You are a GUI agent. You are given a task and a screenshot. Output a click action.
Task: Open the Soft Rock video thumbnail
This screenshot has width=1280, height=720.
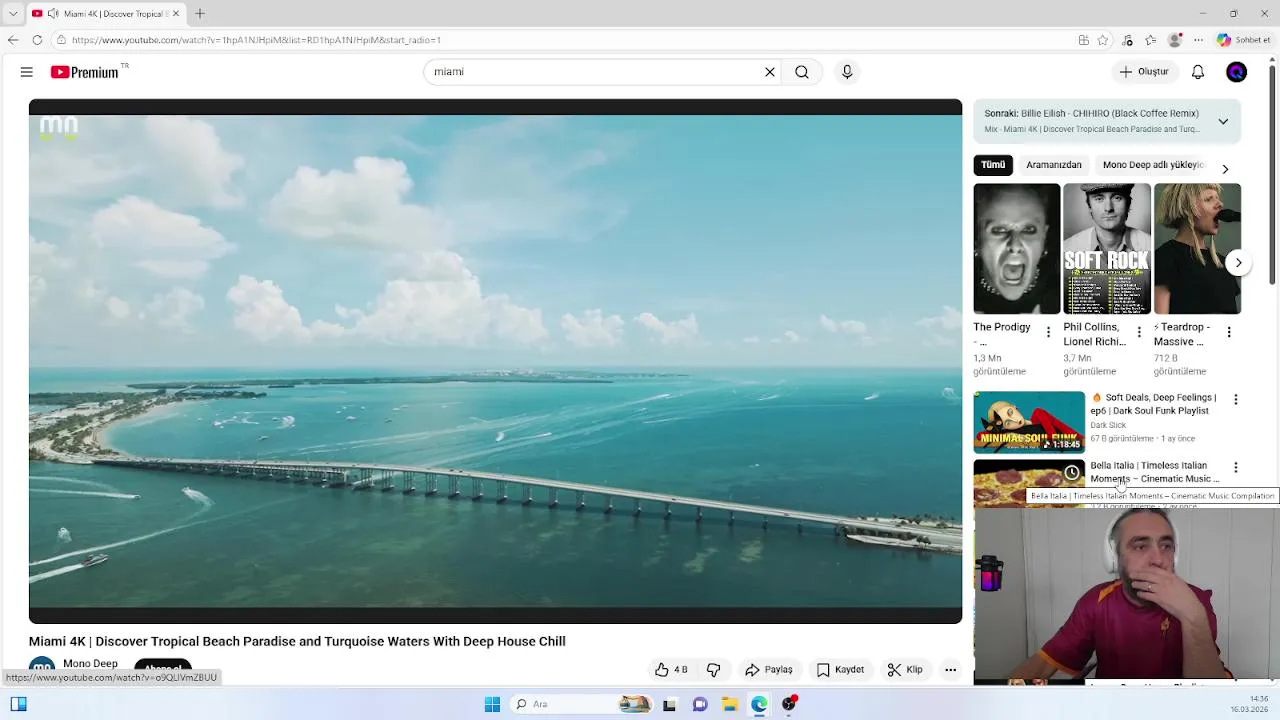[1107, 249]
